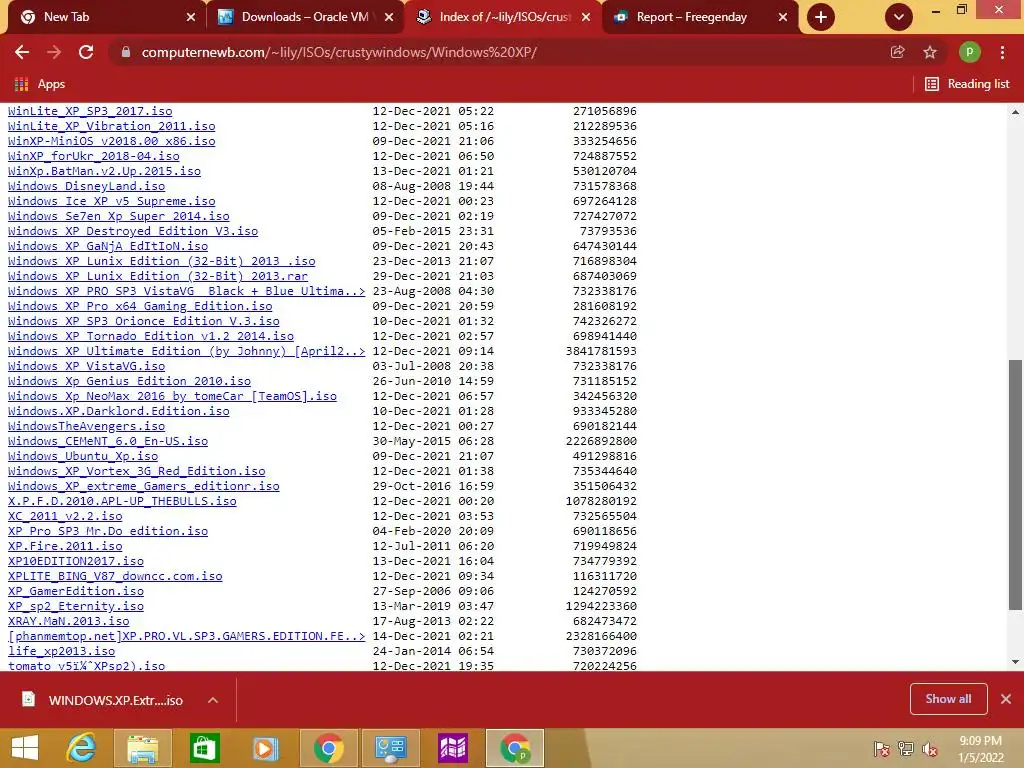This screenshot has height=768, width=1024.
Task: Open X.P.F.D.2010.APL-UP_THEBULLS.iso link
Action: point(122,502)
